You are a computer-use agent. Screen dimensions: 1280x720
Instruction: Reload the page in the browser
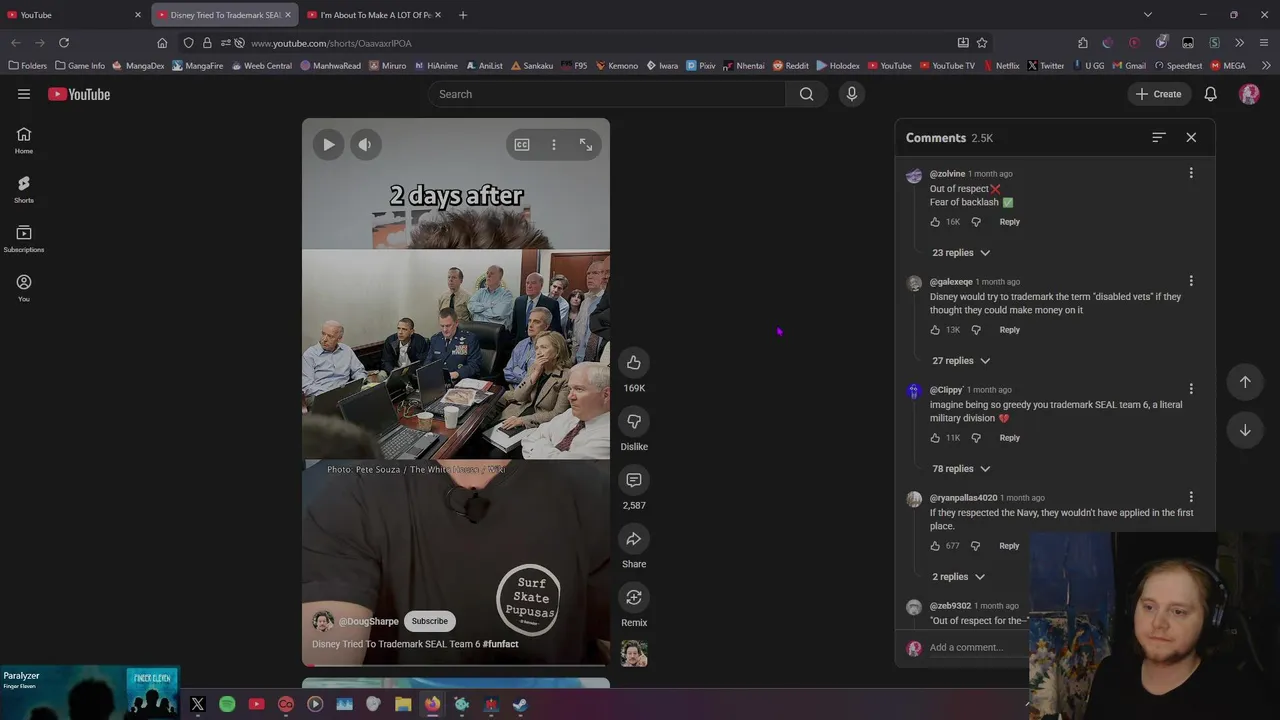[x=64, y=43]
